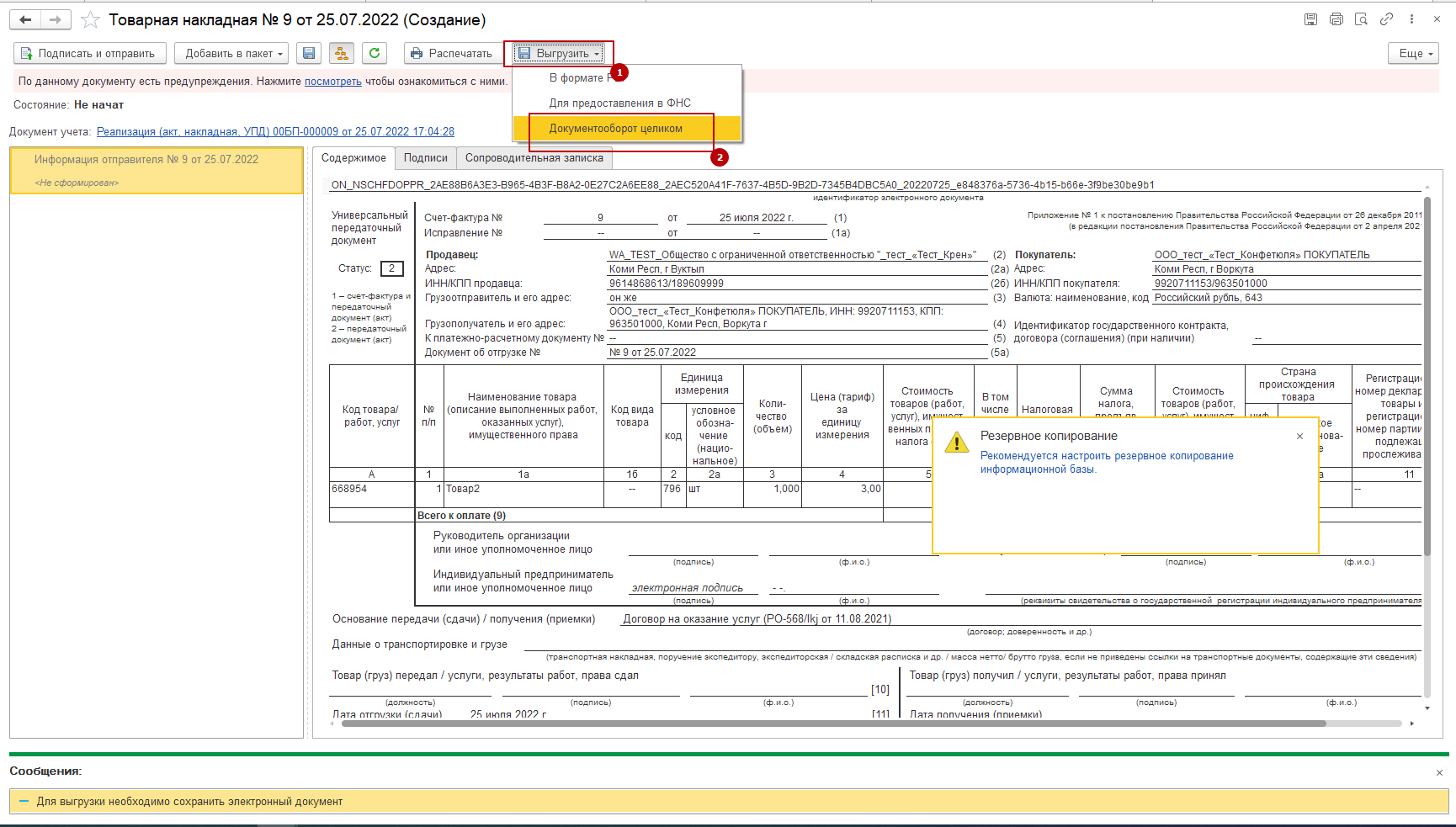Screen dimensions: 1456x827
Task: Go back with the left arrow button
Action: coord(25,19)
